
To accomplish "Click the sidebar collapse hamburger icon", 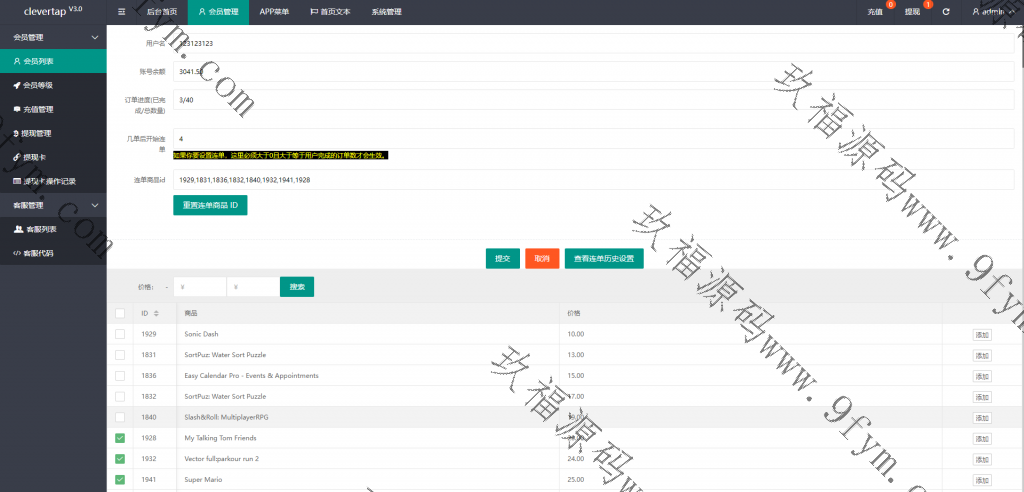I will coord(121,12).
